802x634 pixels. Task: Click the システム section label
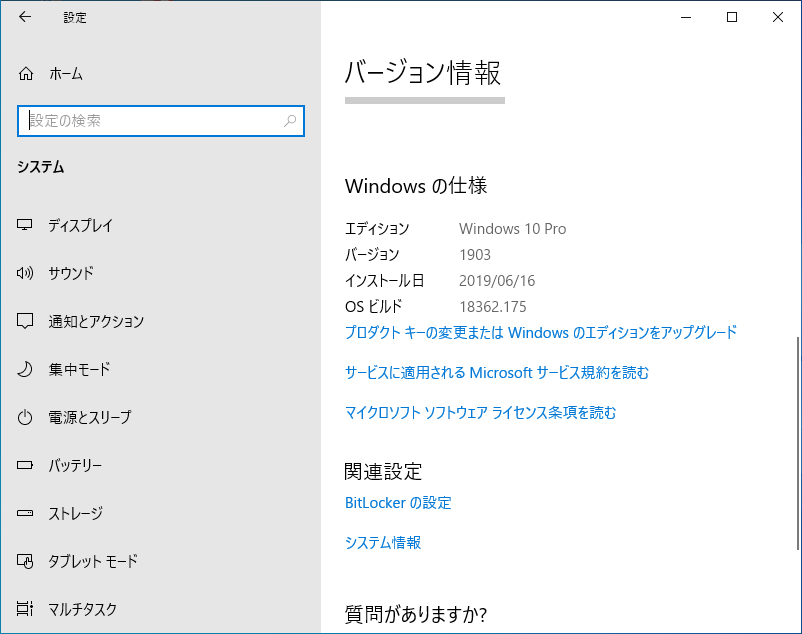41,167
